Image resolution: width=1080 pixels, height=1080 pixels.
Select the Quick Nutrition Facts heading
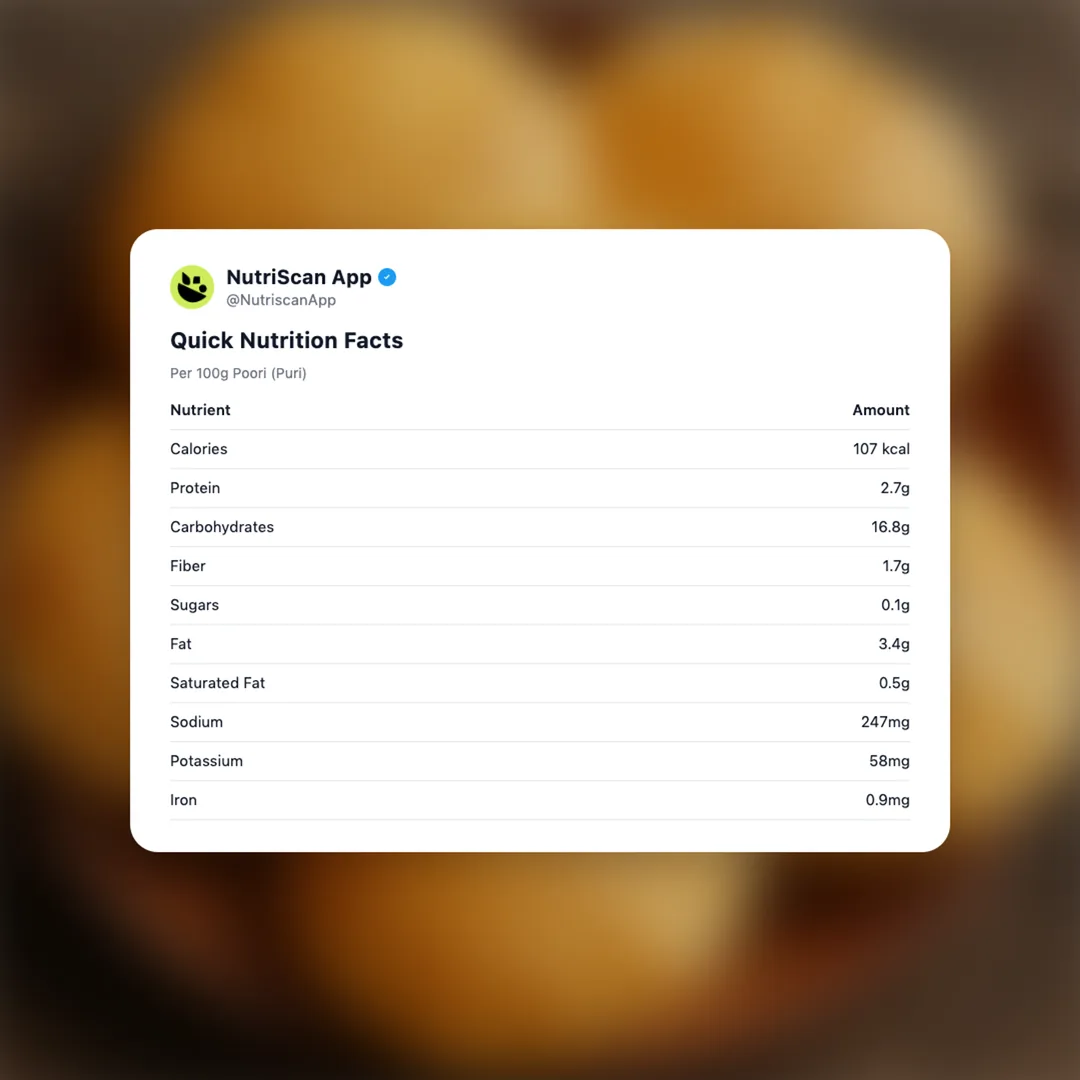pyautogui.click(x=286, y=340)
